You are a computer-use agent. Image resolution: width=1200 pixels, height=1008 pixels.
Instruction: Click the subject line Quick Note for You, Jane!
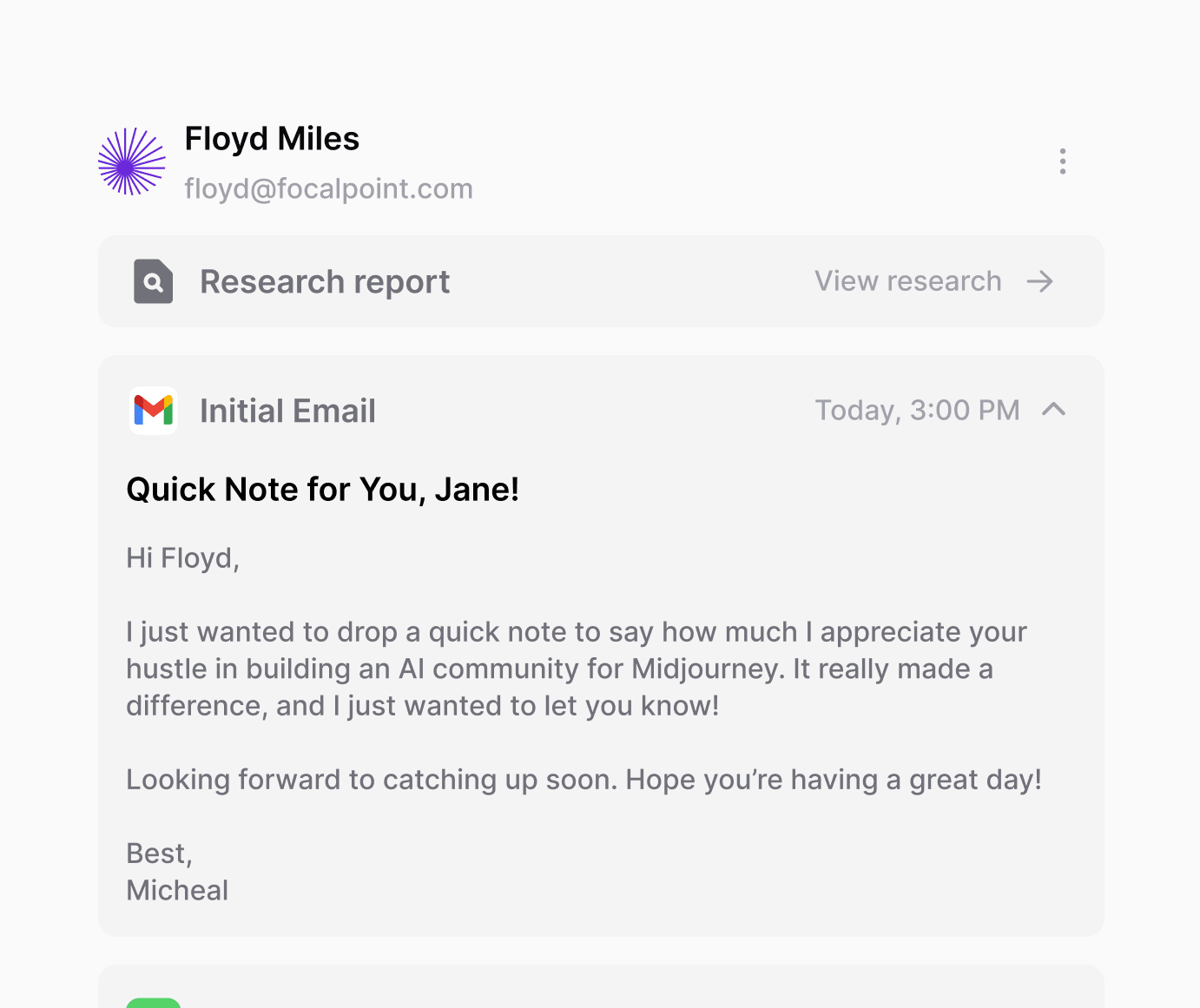pyautogui.click(x=322, y=490)
